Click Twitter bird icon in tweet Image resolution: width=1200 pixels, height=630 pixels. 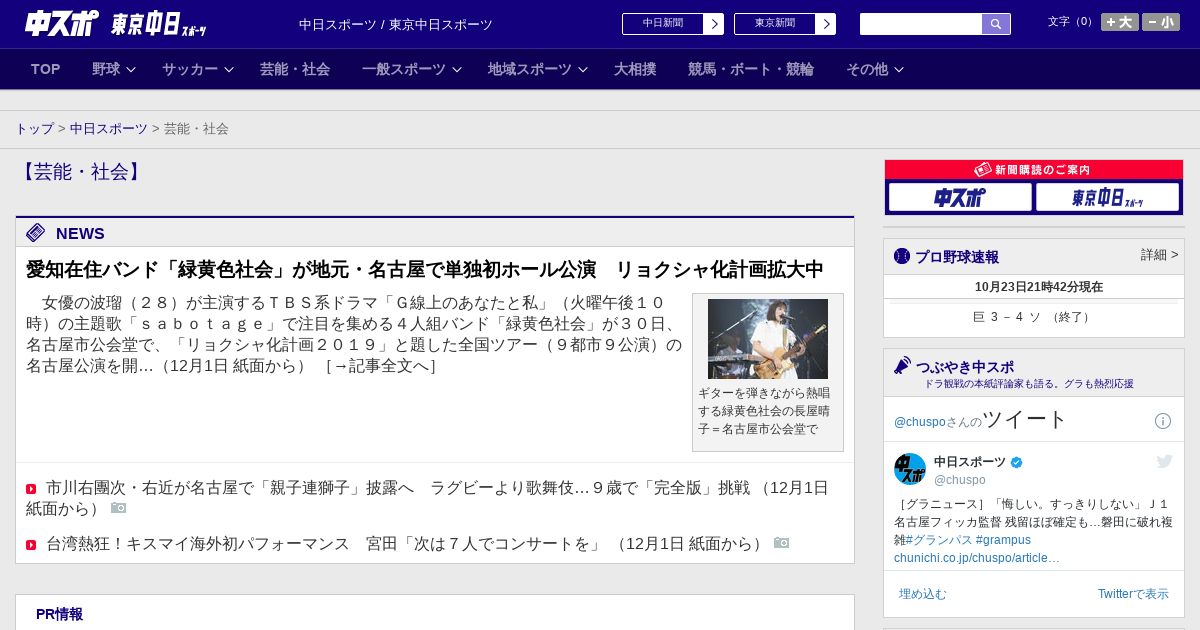[1164, 461]
